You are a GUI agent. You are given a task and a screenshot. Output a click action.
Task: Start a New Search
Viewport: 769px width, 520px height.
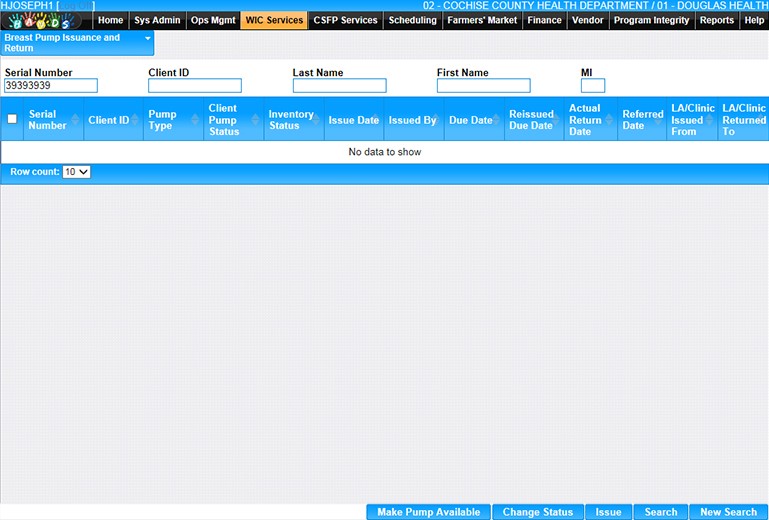tap(728, 512)
